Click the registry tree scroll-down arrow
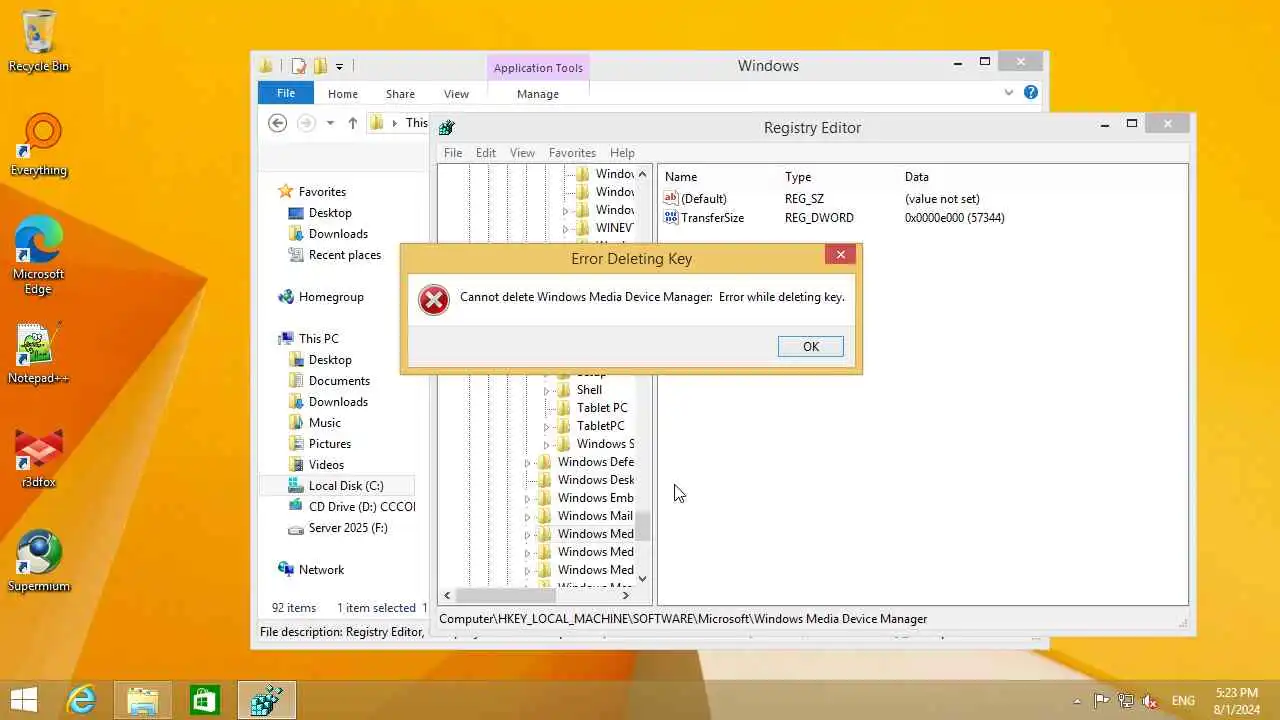1280x720 pixels. 642,578
